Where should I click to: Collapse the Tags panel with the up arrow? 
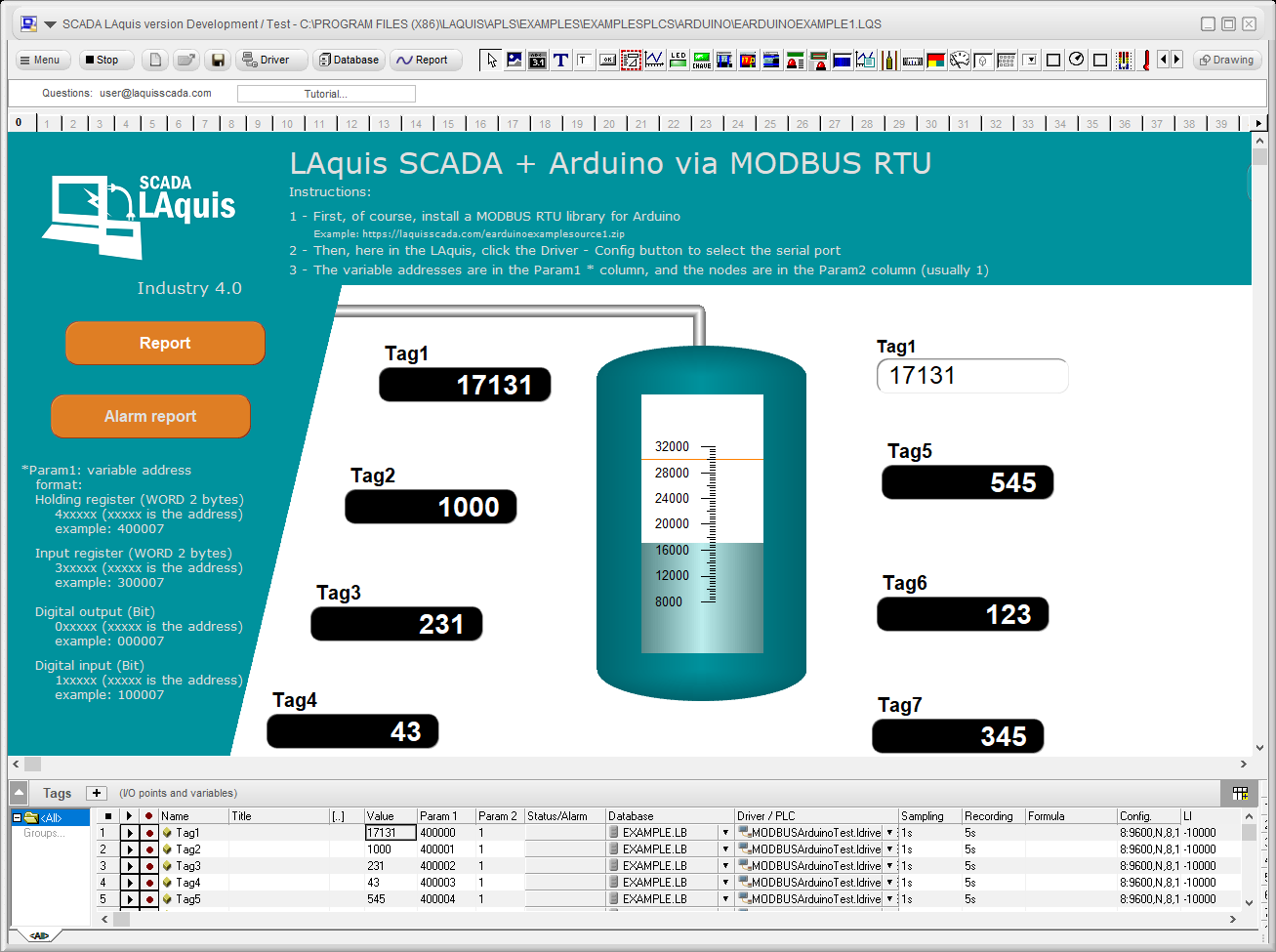(x=19, y=792)
